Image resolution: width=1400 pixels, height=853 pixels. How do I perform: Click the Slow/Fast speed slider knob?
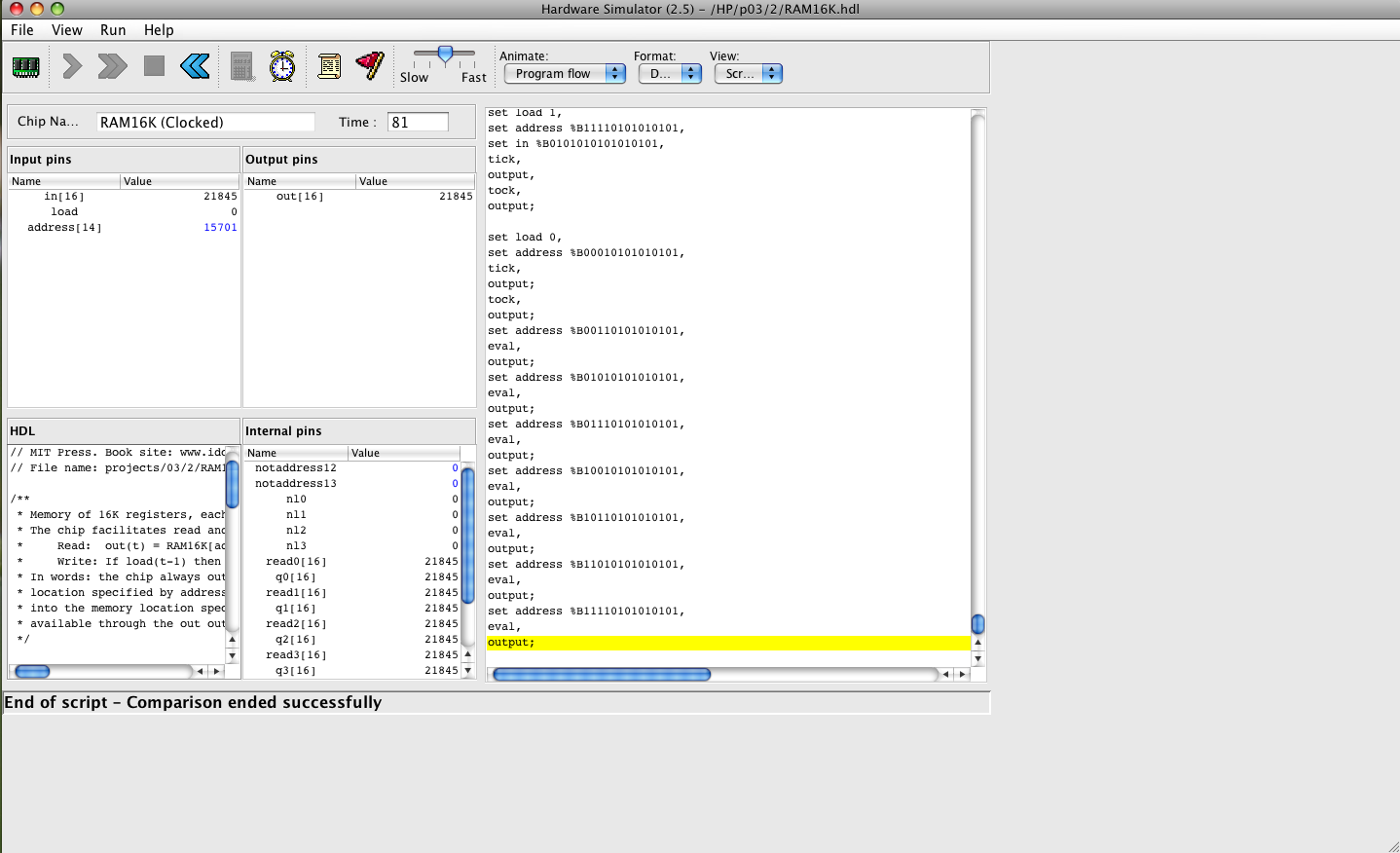445,54
